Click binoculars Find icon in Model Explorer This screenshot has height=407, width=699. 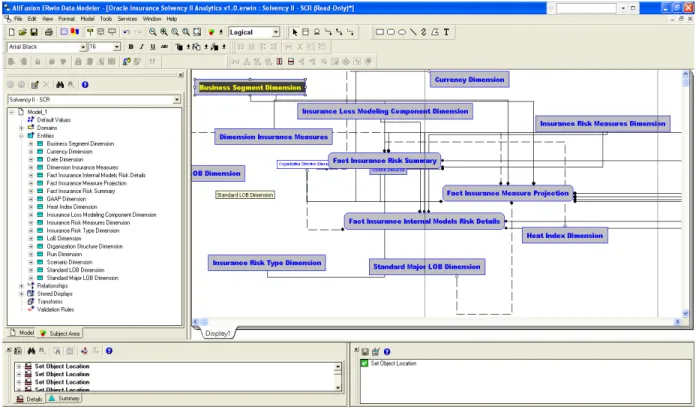60,85
